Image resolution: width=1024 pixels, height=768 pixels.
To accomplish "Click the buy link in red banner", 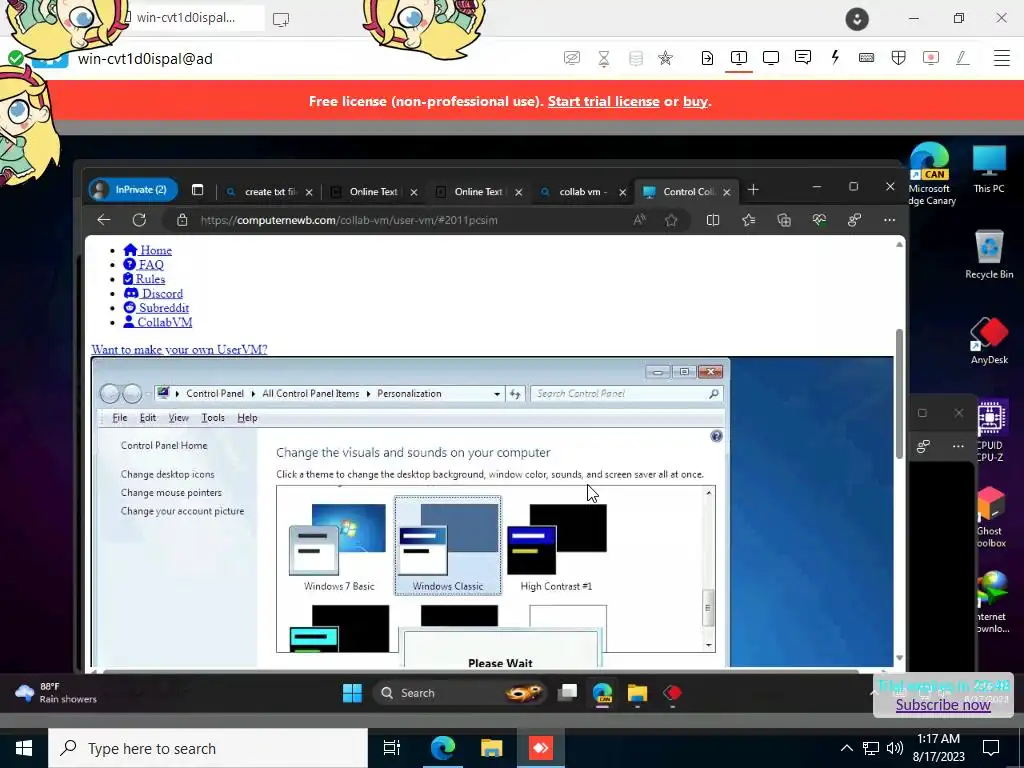I will point(695,101).
